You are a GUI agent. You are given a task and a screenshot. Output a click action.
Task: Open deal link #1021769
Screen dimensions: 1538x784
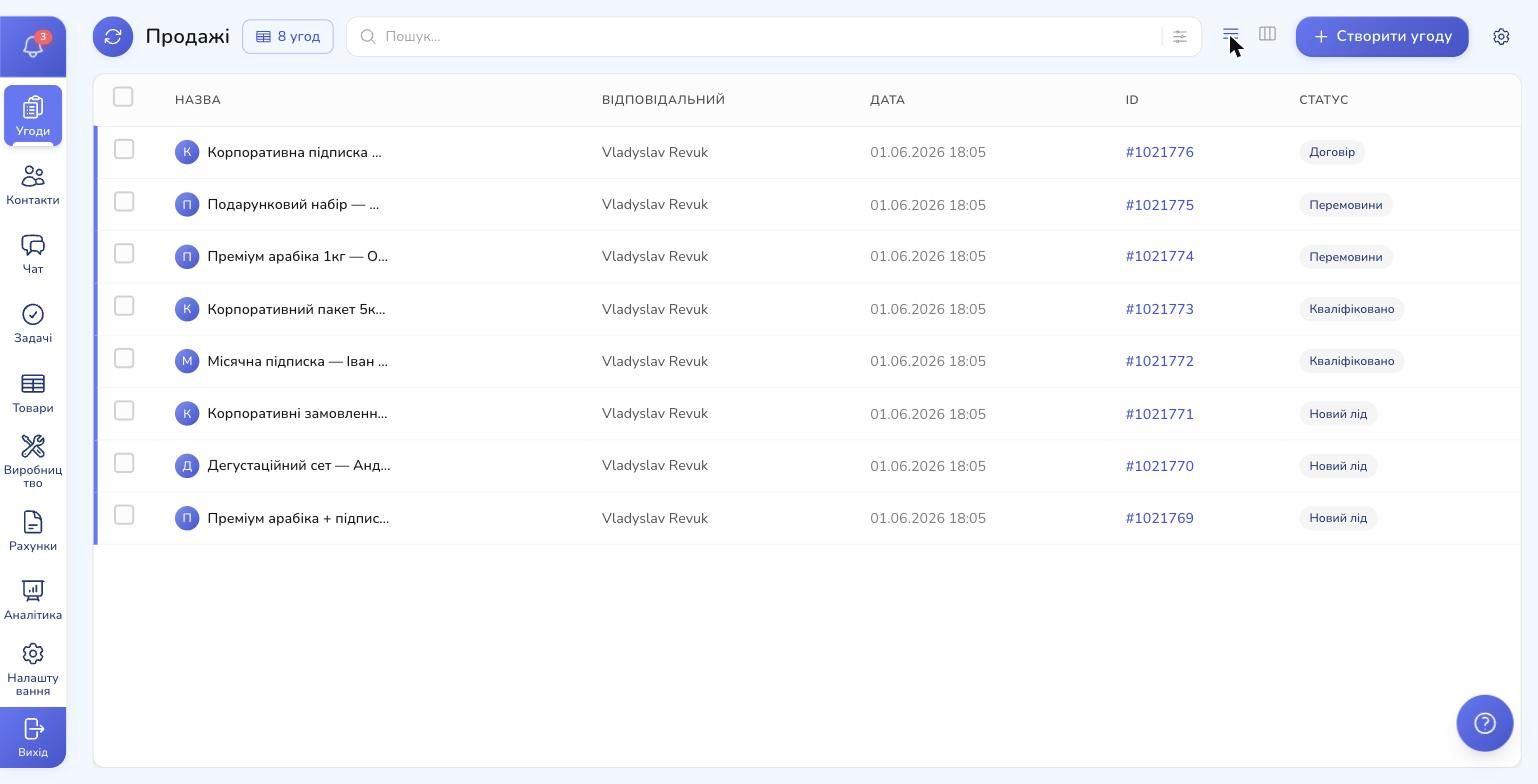(x=1160, y=518)
